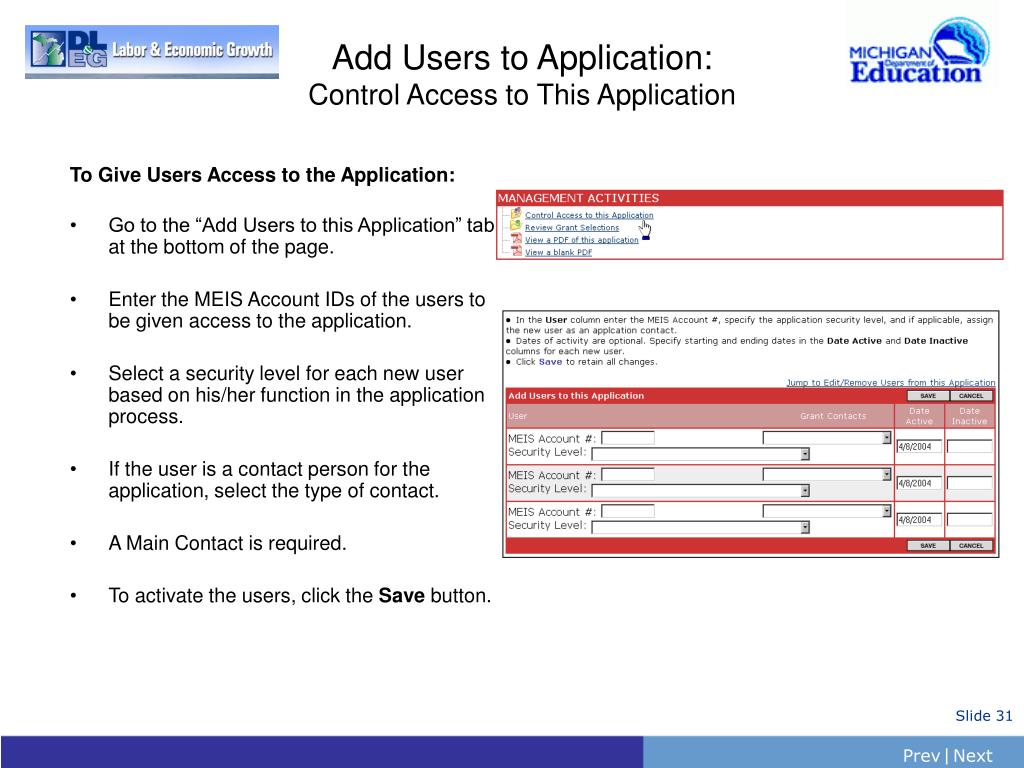Click the second row Date Inactive field
This screenshot has width=1024, height=768.
tap(969, 483)
